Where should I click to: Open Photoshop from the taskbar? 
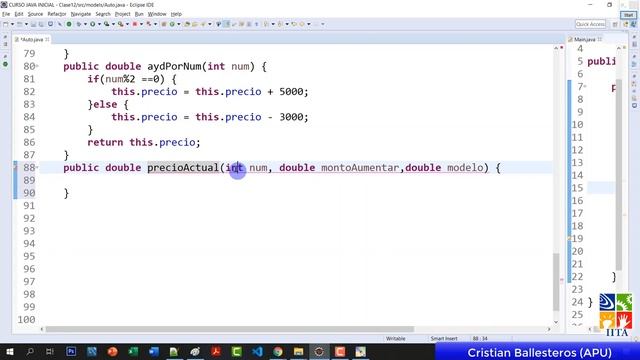[71, 351]
